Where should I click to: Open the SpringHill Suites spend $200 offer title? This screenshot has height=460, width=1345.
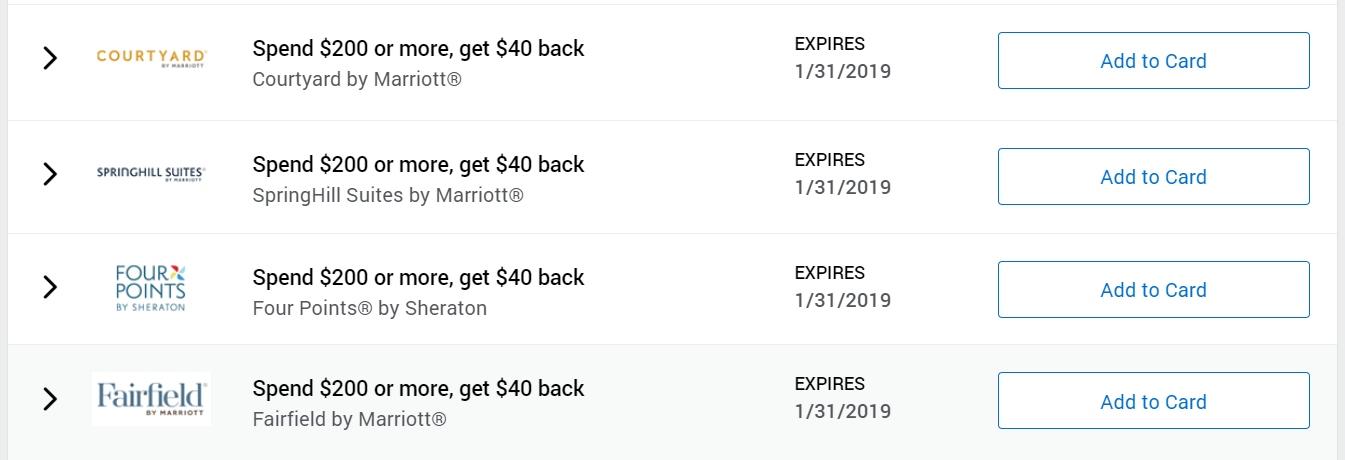coord(418,164)
